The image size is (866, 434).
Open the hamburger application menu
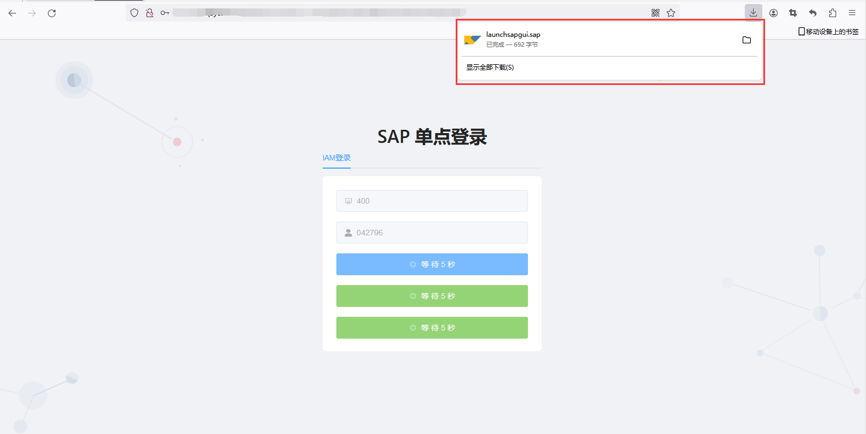(x=852, y=13)
